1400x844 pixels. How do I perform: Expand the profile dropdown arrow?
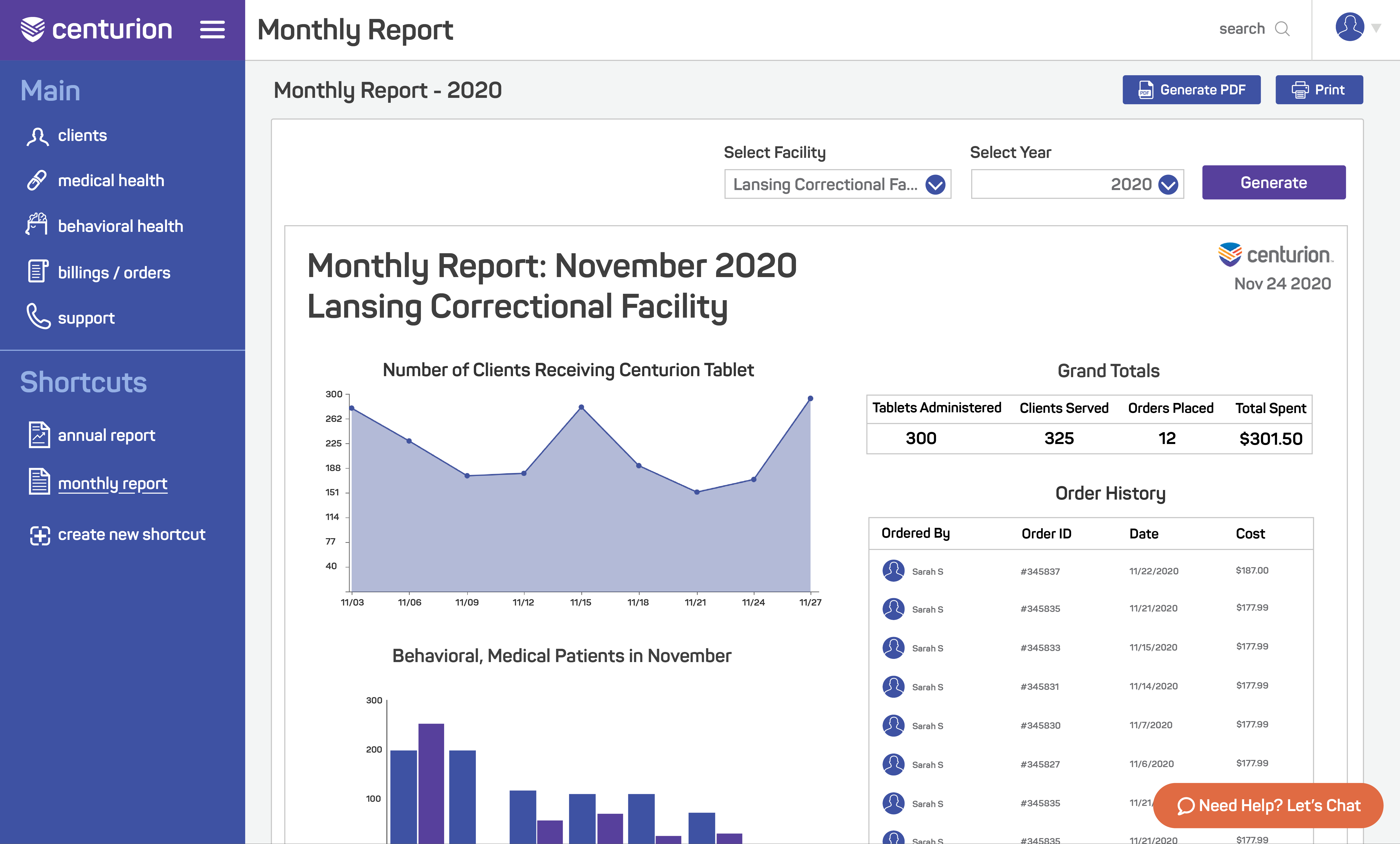point(1376,28)
